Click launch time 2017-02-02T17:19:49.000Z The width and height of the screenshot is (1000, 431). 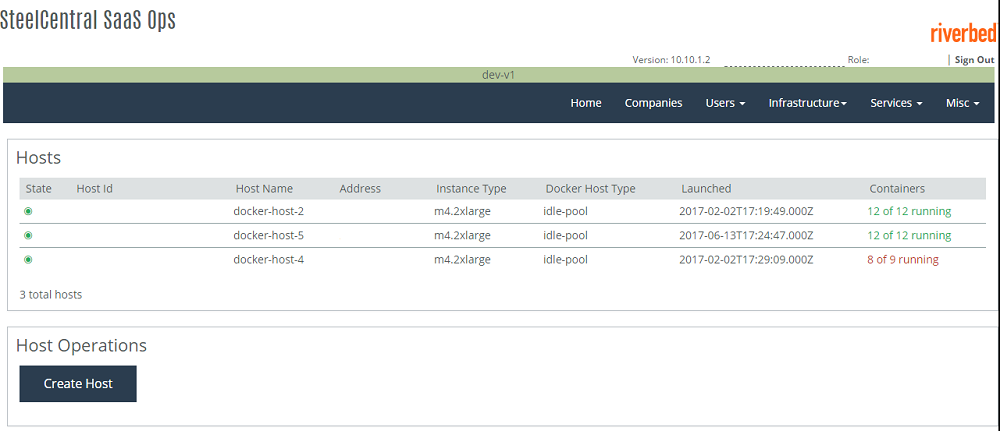click(746, 211)
